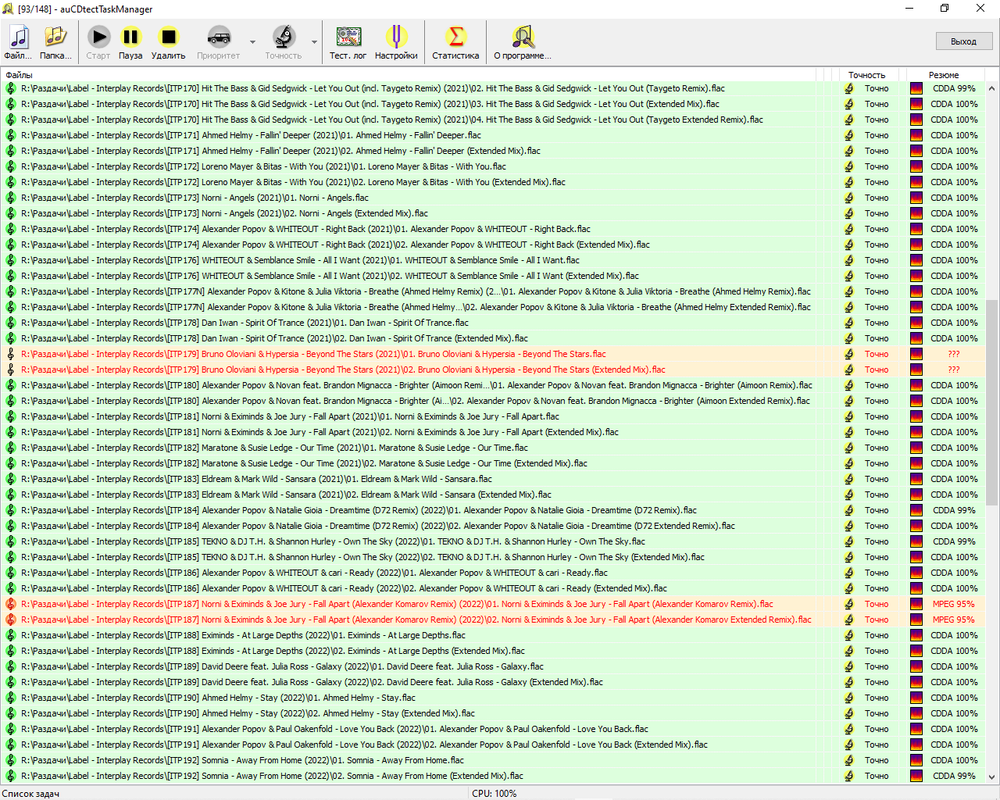Click the Файлы column header
Image resolution: width=1000 pixels, height=800 pixels.
click(18, 75)
